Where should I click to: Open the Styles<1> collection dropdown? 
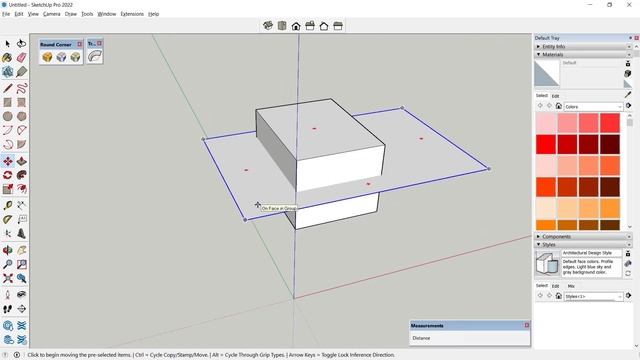[593, 296]
